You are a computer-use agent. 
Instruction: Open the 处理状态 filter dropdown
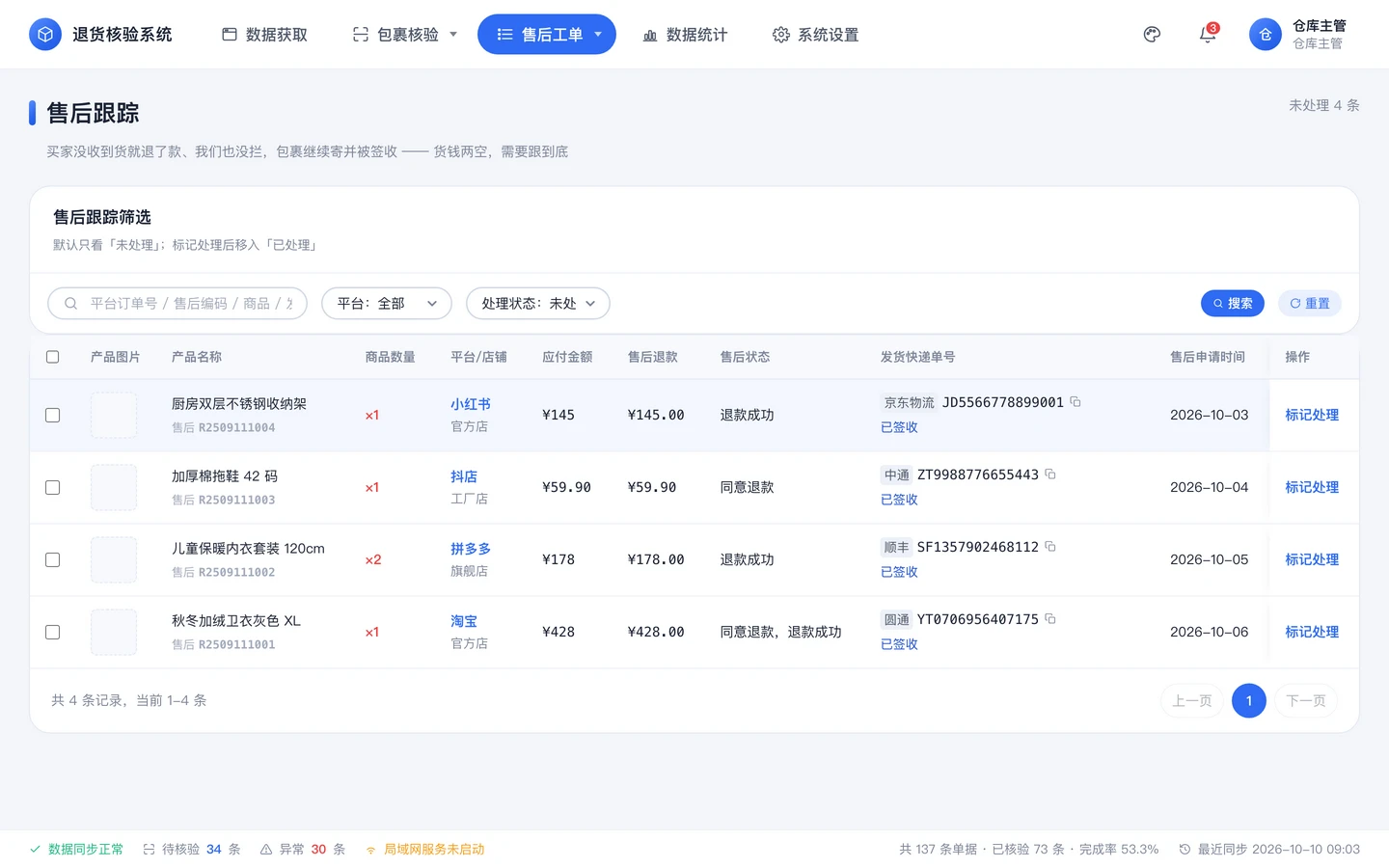click(538, 304)
